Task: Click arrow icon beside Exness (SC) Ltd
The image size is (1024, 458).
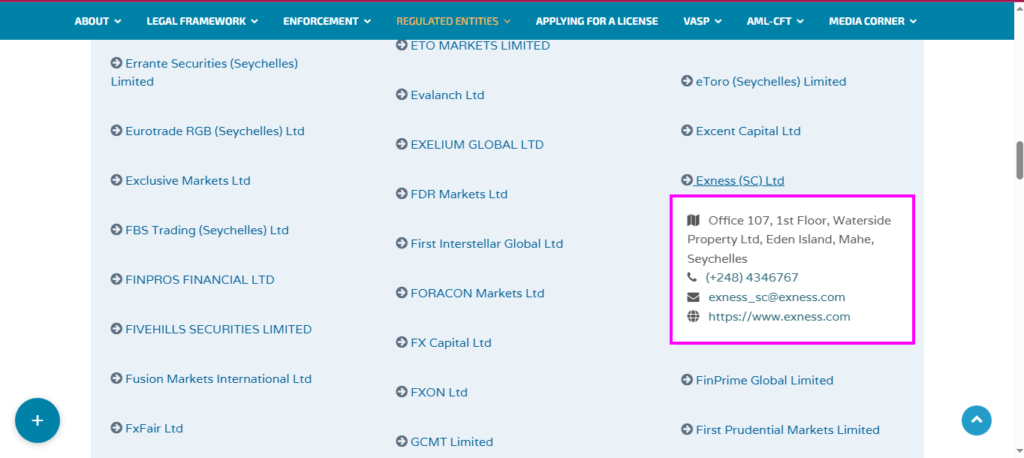Action: pos(687,181)
